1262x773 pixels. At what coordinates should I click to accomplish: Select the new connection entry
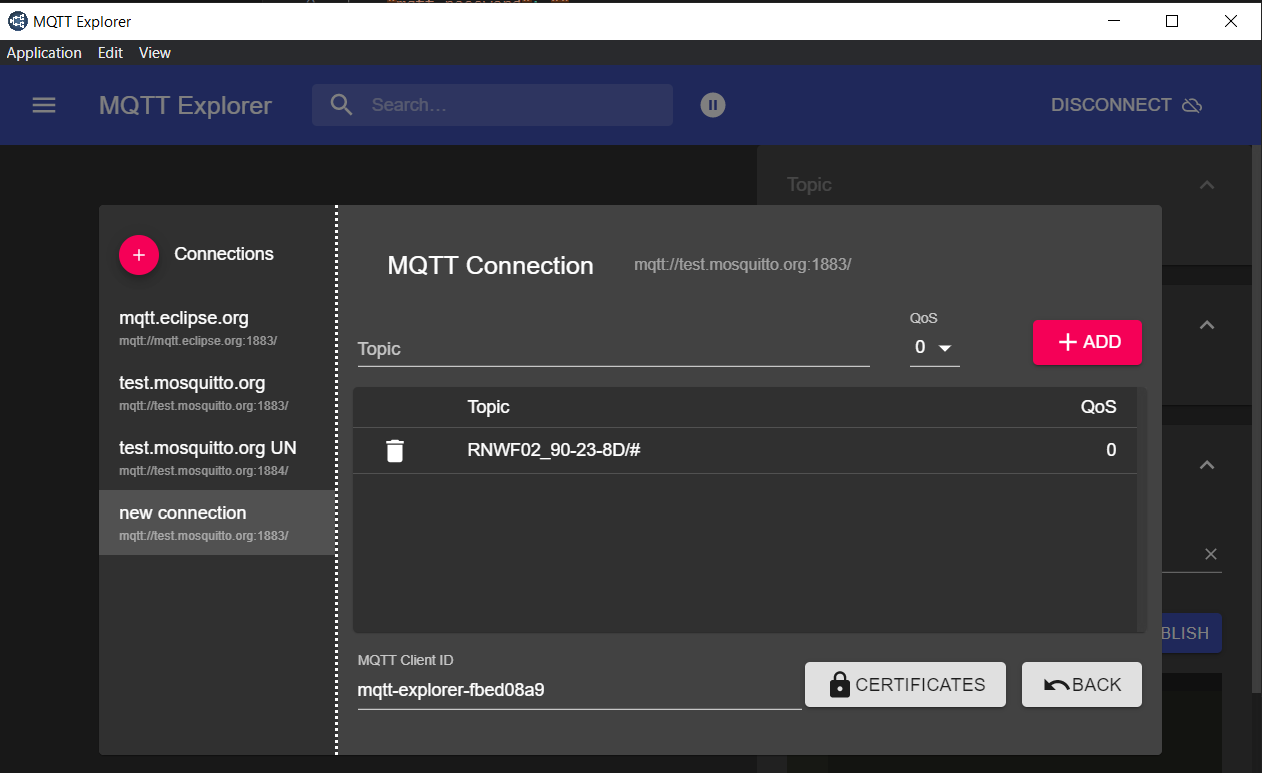(x=216, y=523)
